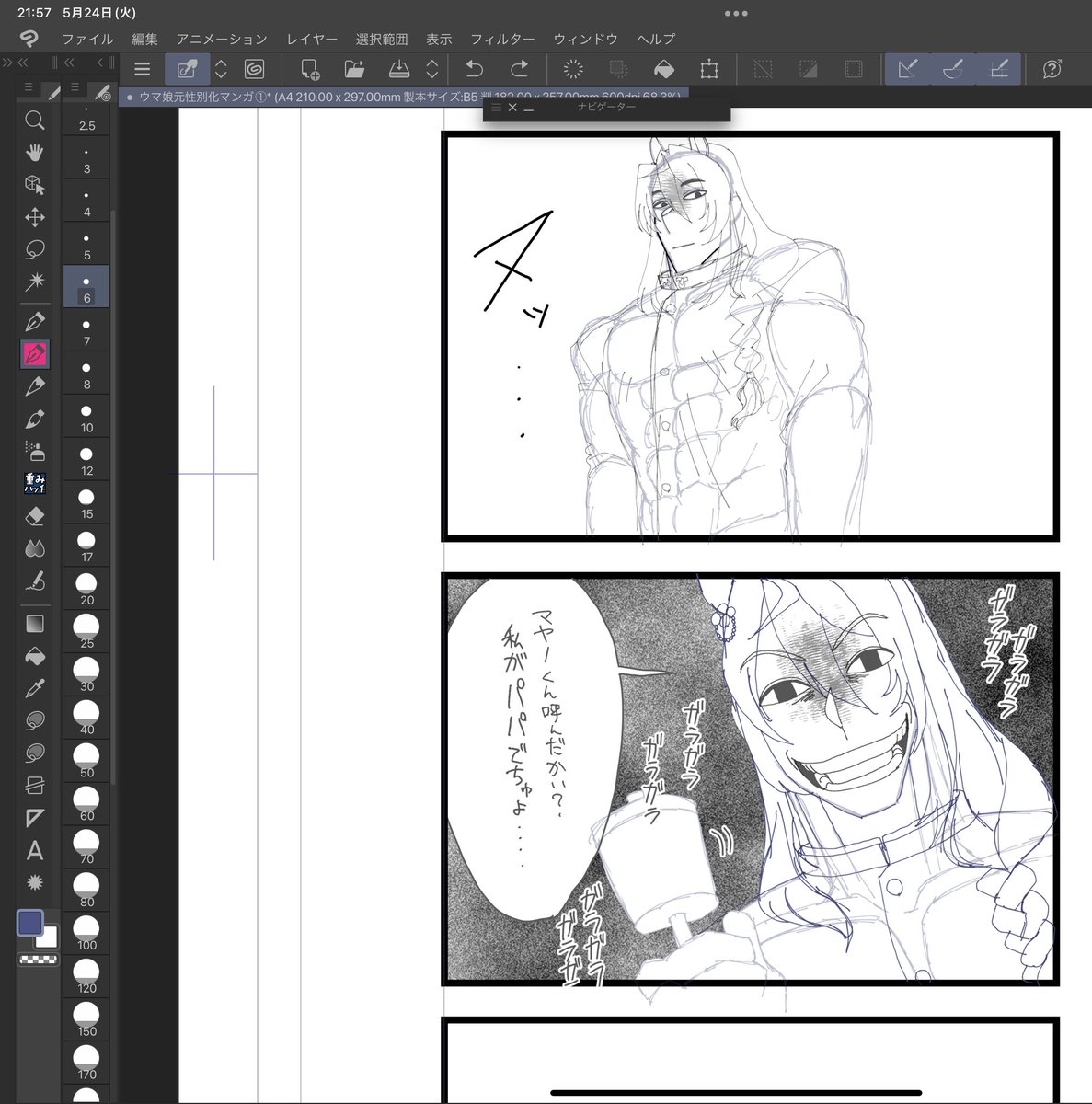This screenshot has height=1104, width=1092.
Task: Select the starburst flash tool
Action: click(x=35, y=882)
